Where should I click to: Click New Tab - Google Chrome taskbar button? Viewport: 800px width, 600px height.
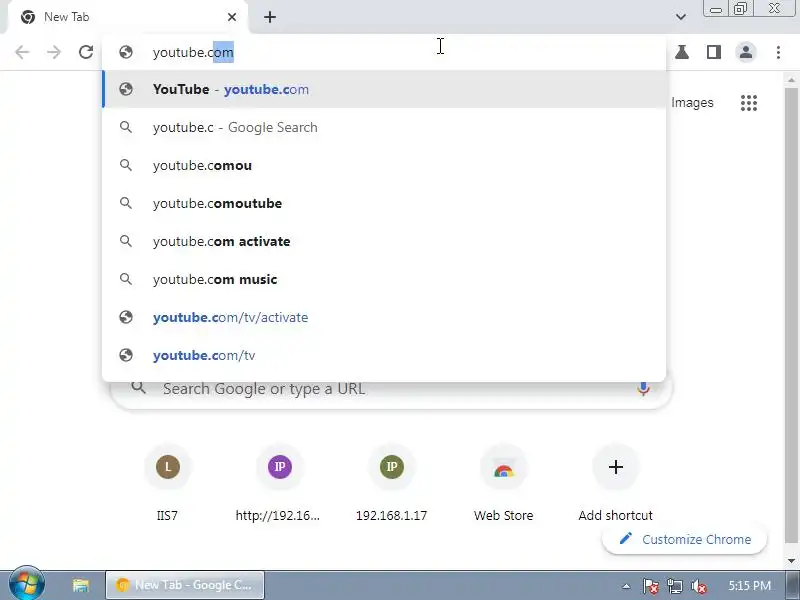click(185, 585)
